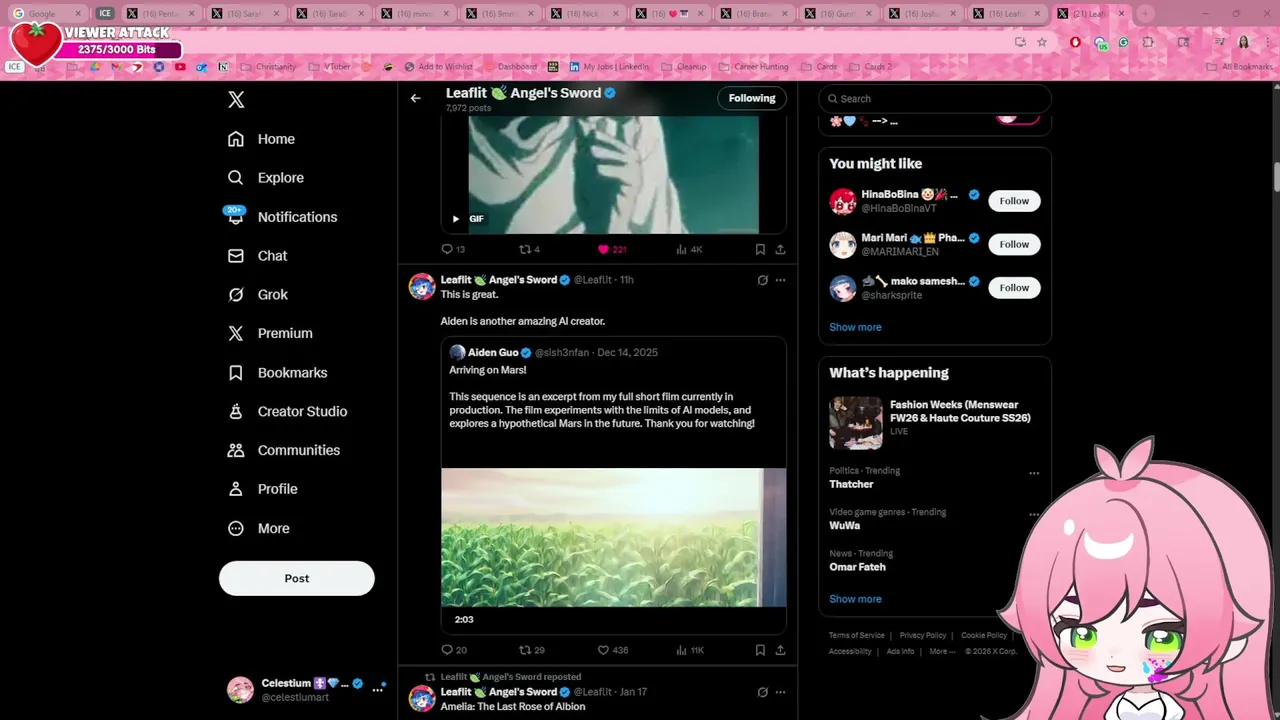Show more trends under What's happening
The image size is (1280, 720).
coord(855,599)
